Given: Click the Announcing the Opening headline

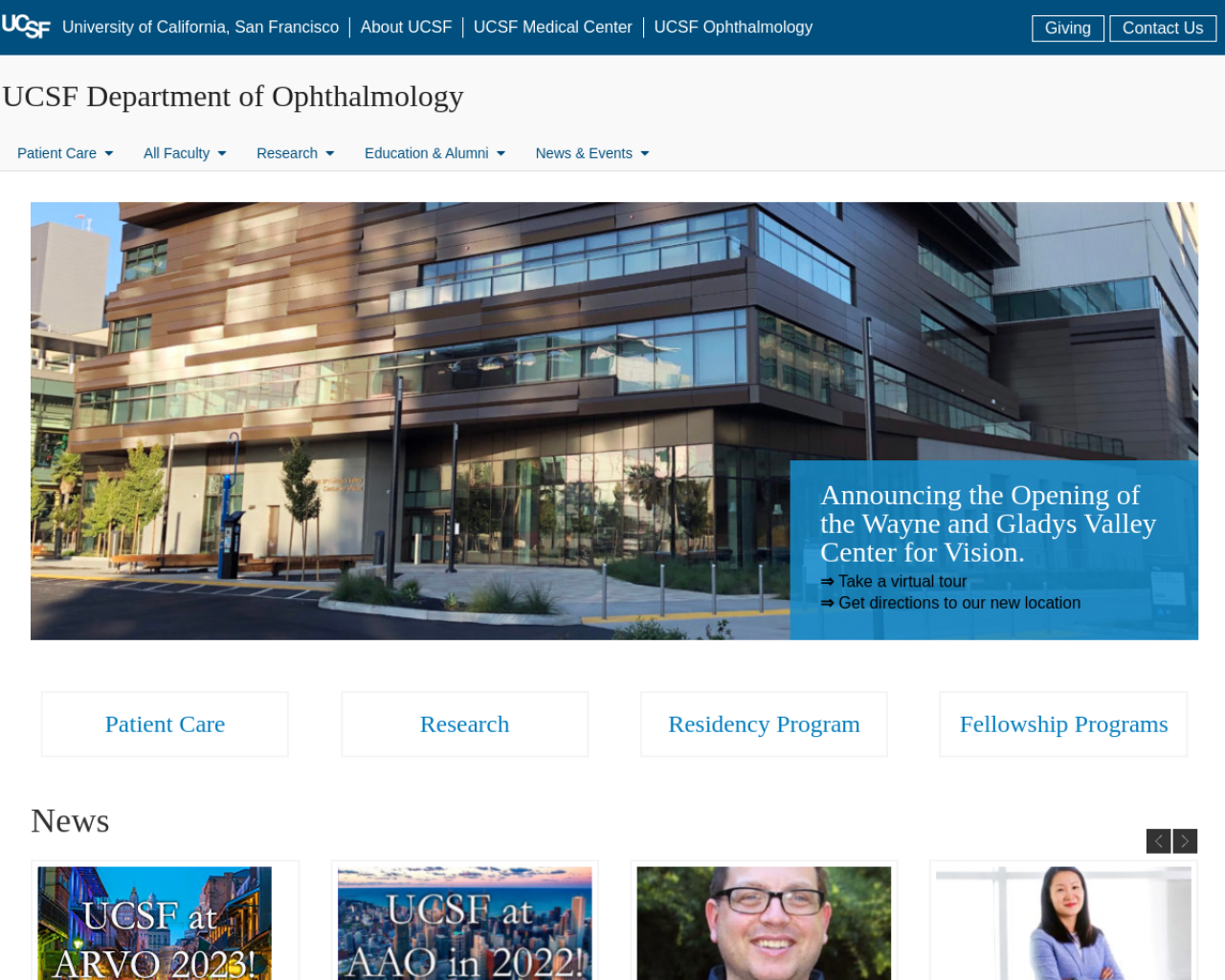Looking at the screenshot, I should (988, 523).
